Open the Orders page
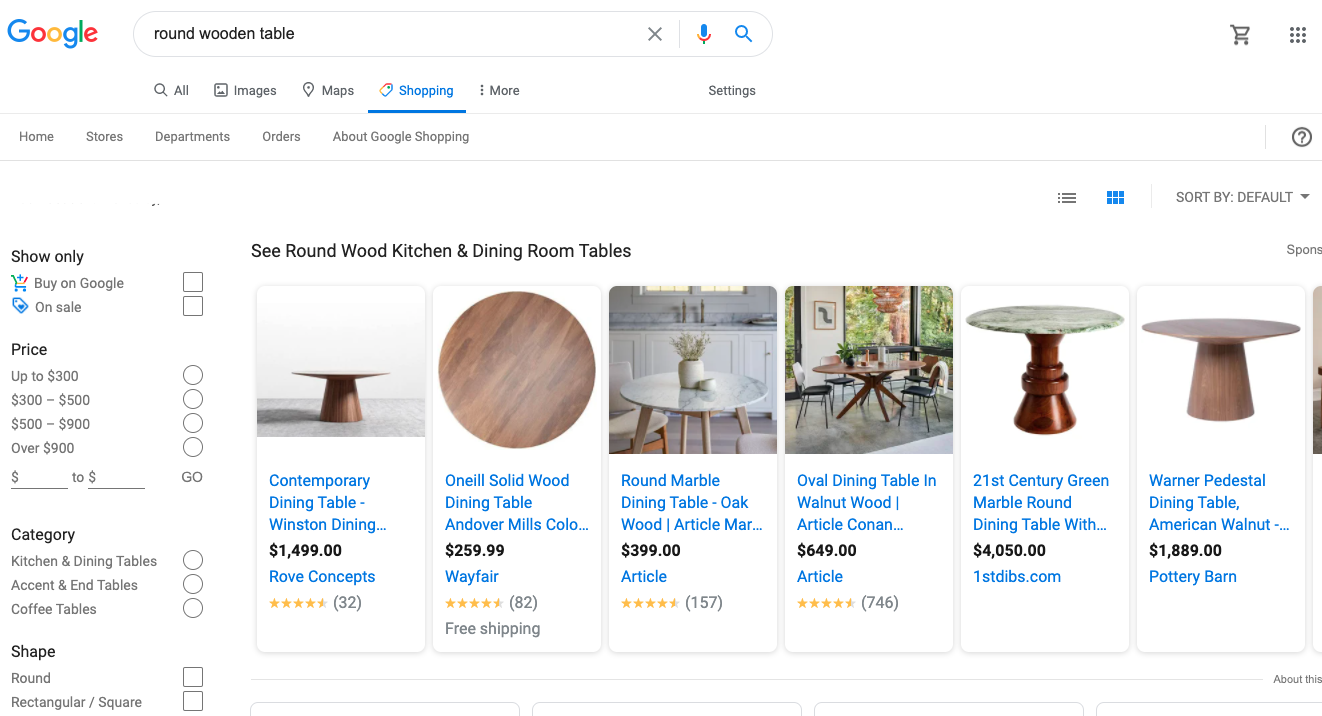1322x716 pixels. tap(281, 136)
